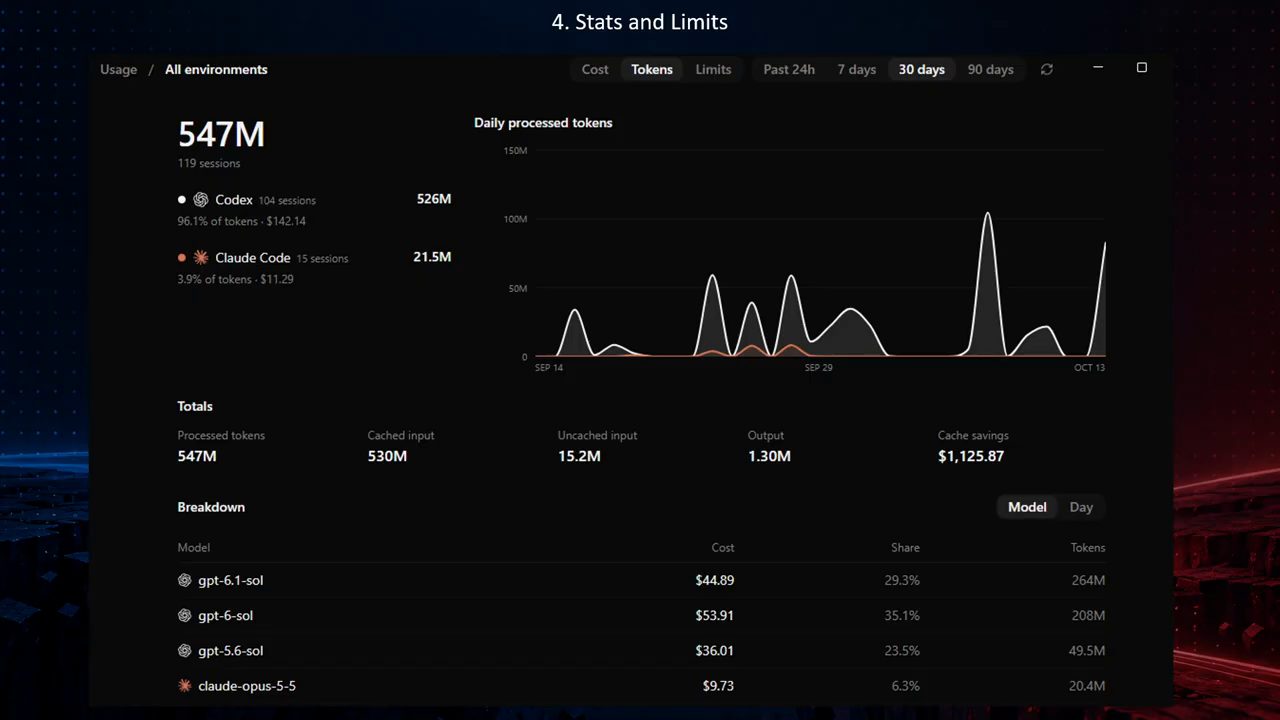Click the SEP 29 chart axis label
This screenshot has height=720, width=1280.
pyautogui.click(x=818, y=368)
